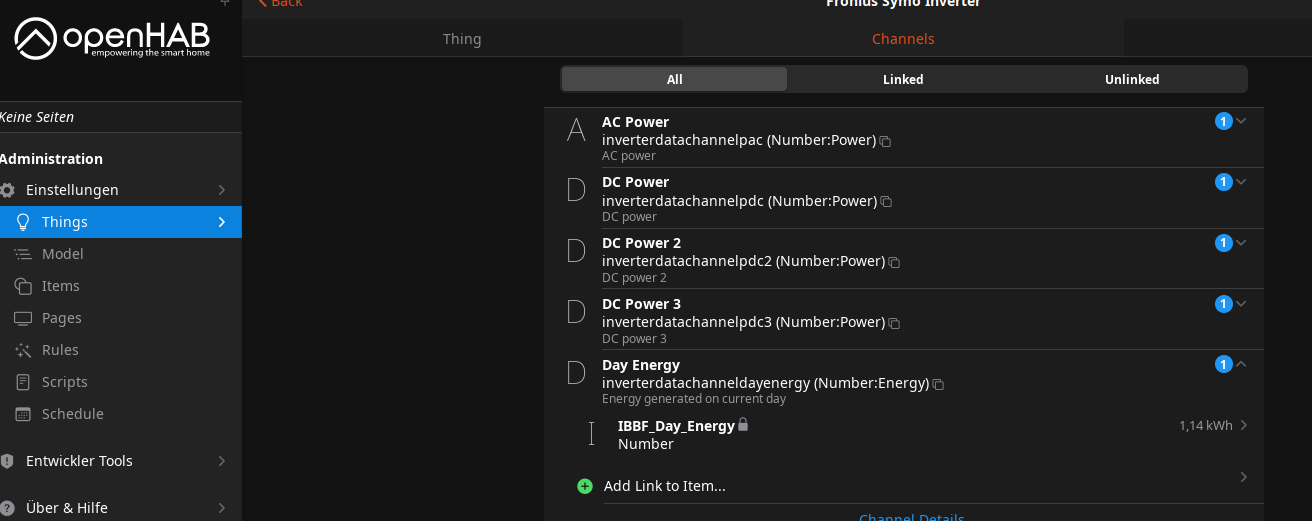Copy the DC Power channel ID
This screenshot has height=521, width=1312.
click(886, 202)
